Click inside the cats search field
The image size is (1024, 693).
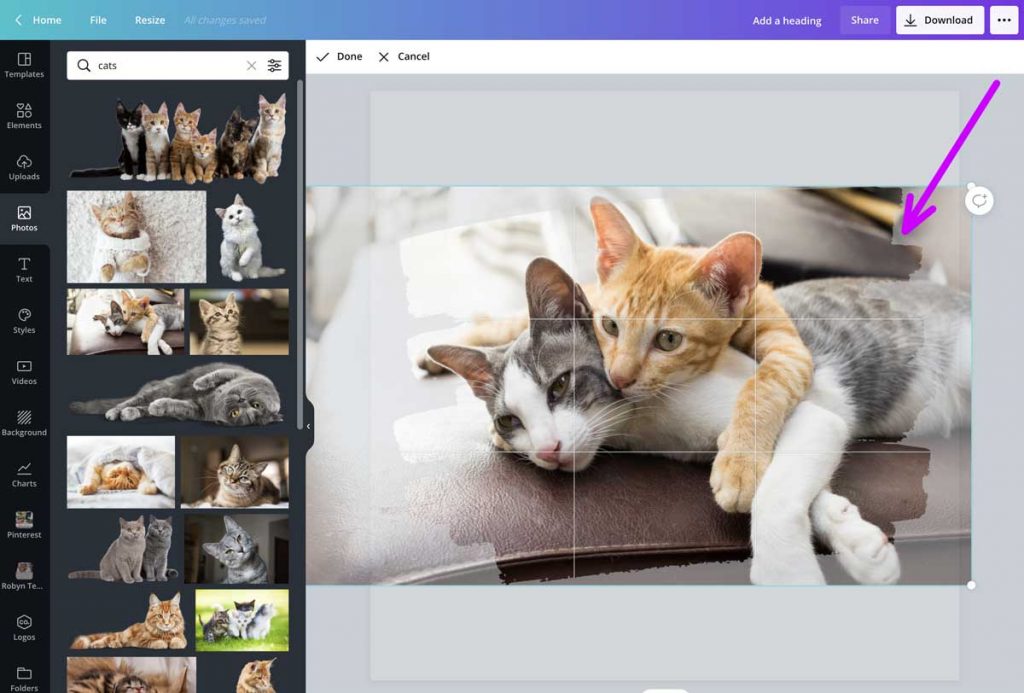coord(160,65)
